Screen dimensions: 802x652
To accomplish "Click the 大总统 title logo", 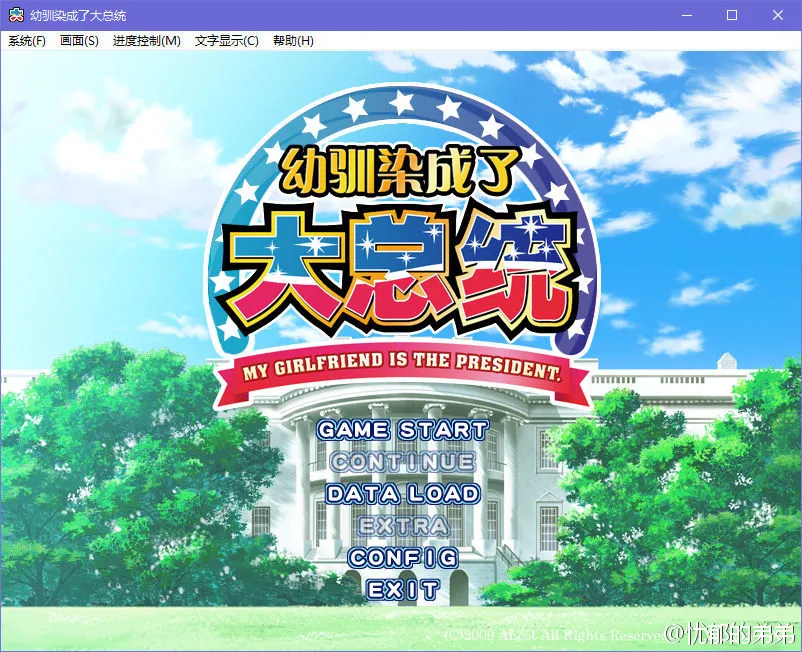I will click(x=400, y=265).
